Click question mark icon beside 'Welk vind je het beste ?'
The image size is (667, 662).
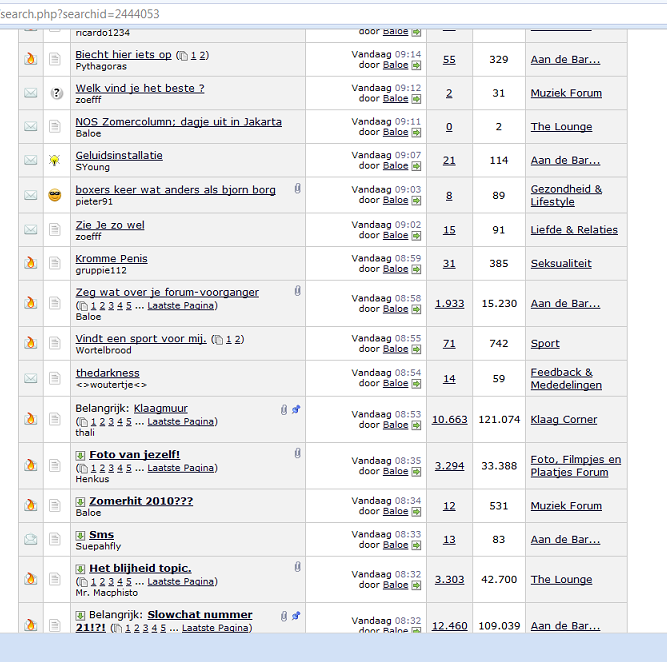tap(57, 93)
